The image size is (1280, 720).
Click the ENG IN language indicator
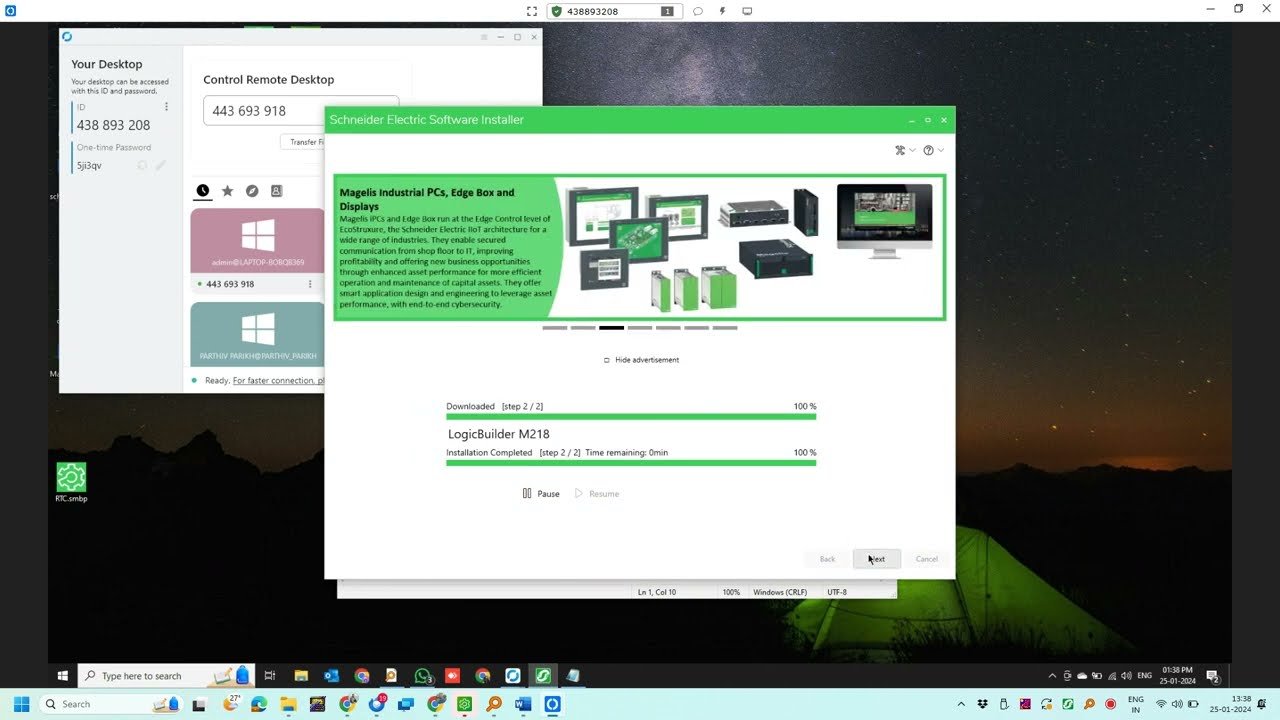coord(1136,704)
